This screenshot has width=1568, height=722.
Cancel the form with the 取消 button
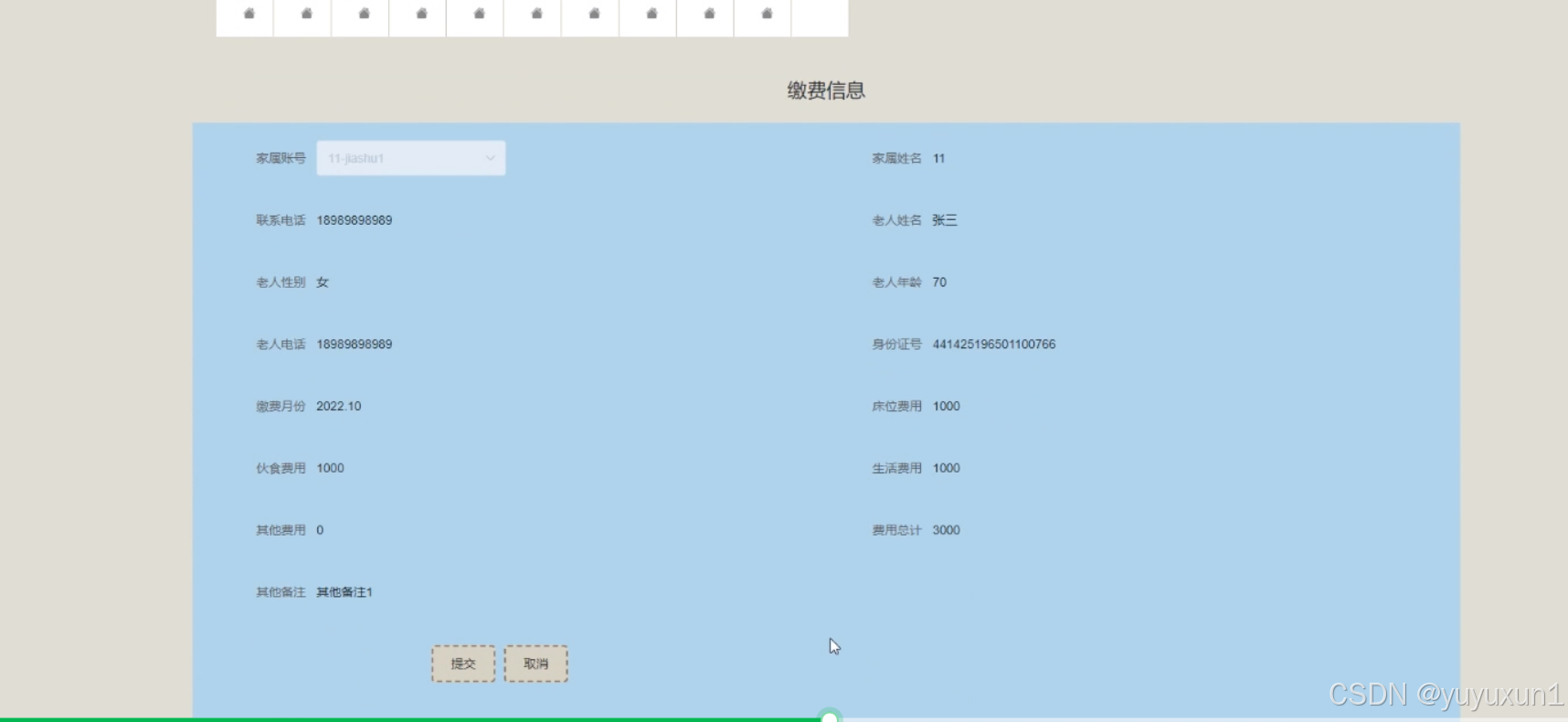pyautogui.click(x=535, y=664)
